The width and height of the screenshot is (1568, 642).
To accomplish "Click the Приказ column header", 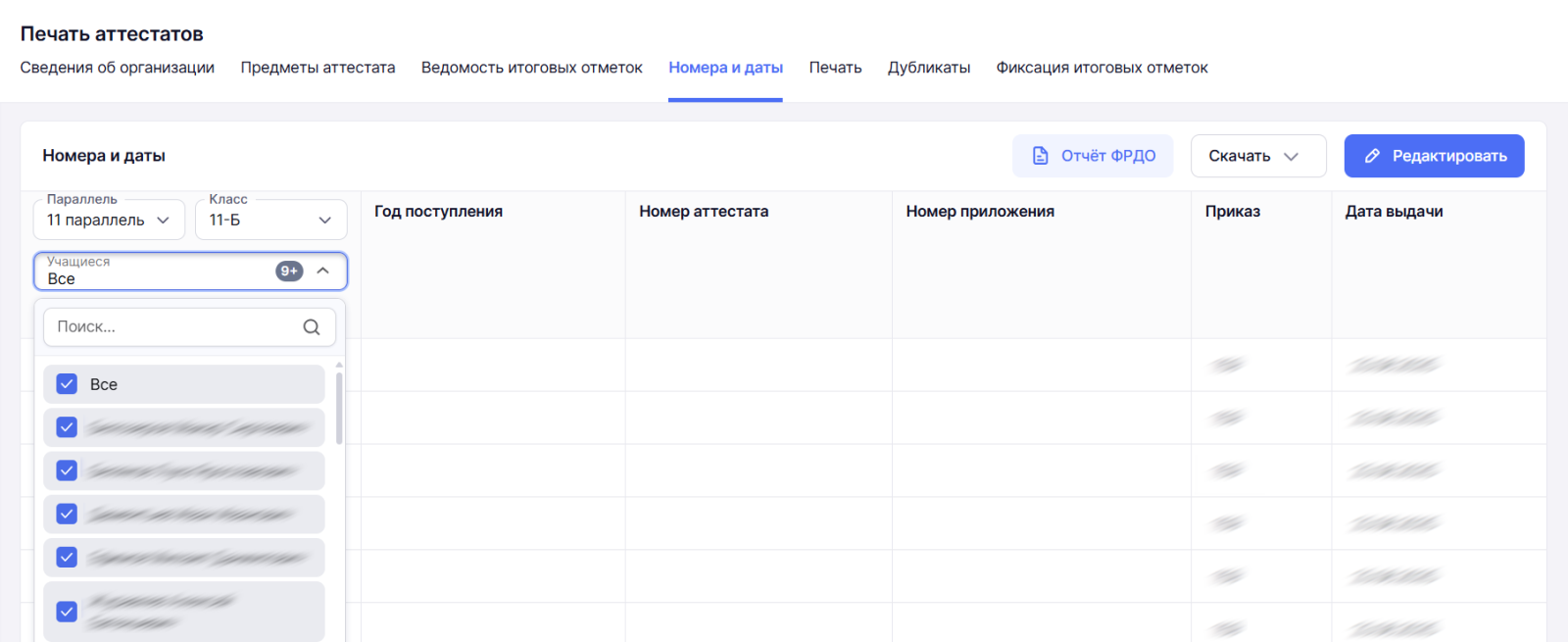I will click(x=1233, y=212).
